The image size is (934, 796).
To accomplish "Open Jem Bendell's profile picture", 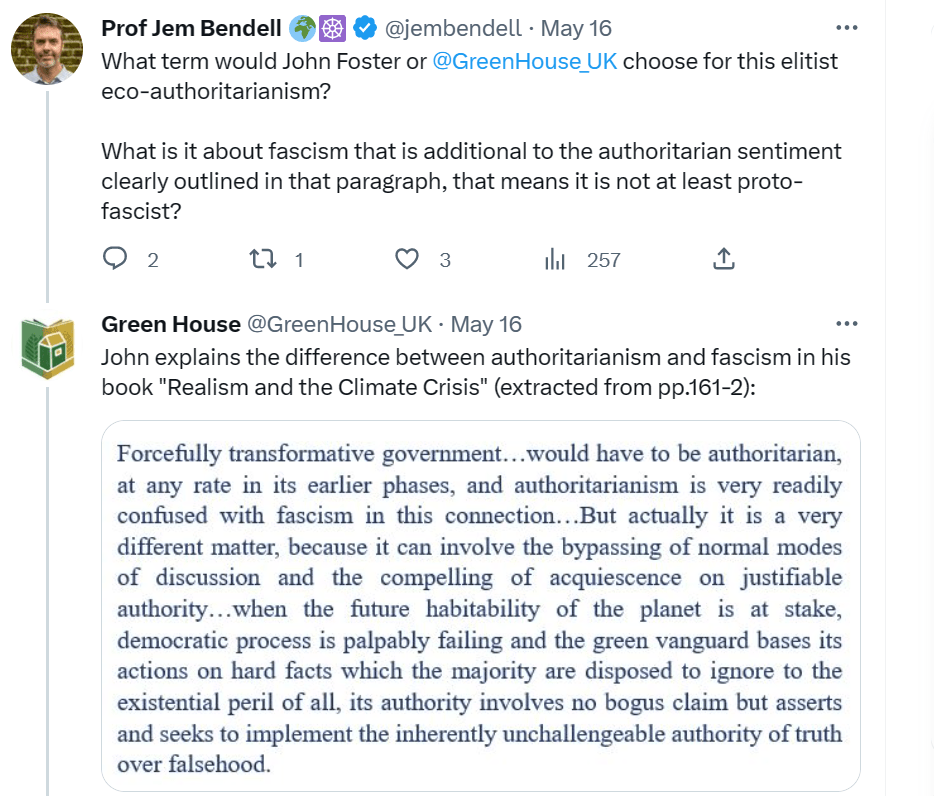I will (46, 48).
